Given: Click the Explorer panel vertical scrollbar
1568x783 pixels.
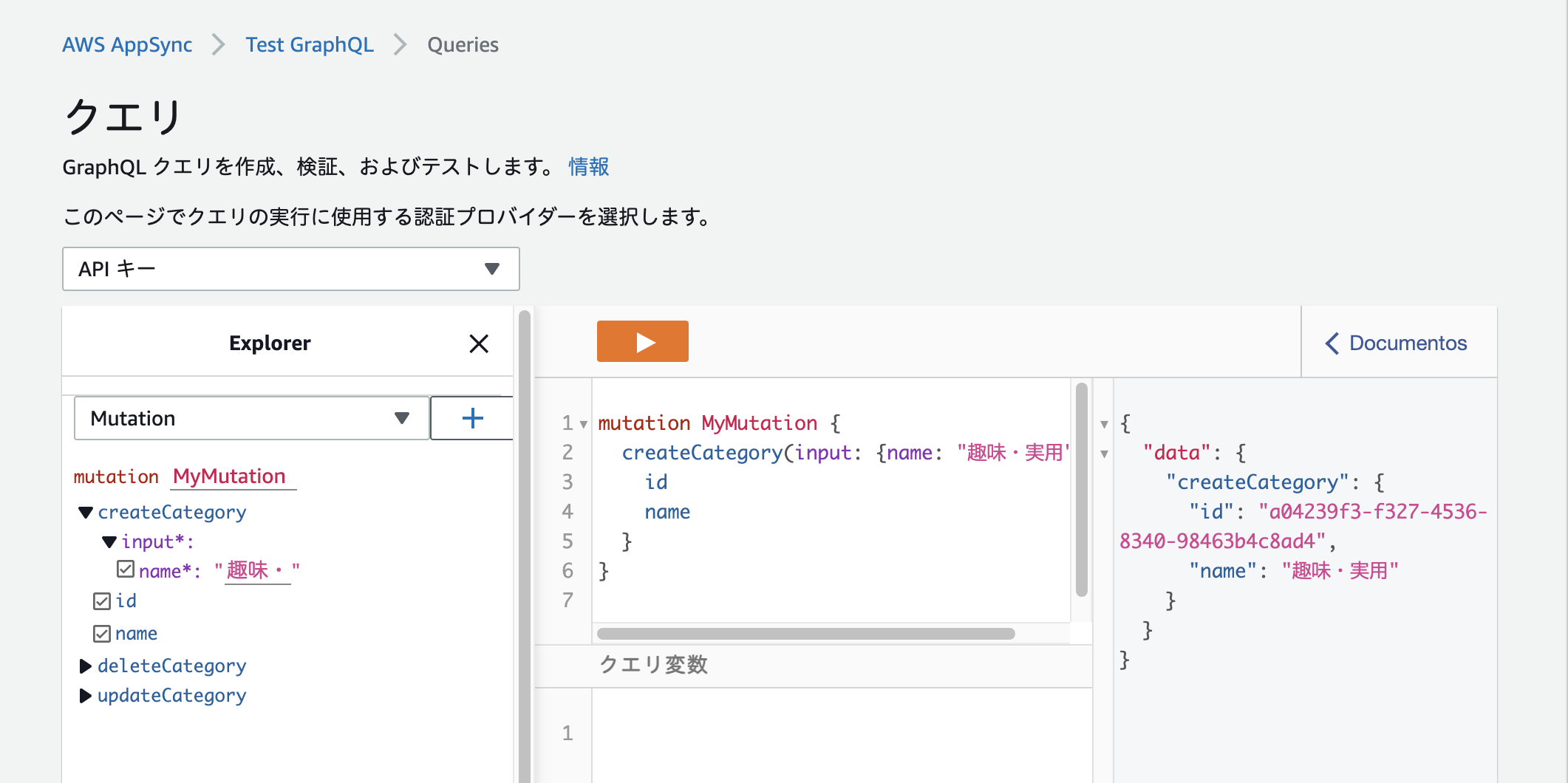Looking at the screenshot, I should (x=525, y=547).
